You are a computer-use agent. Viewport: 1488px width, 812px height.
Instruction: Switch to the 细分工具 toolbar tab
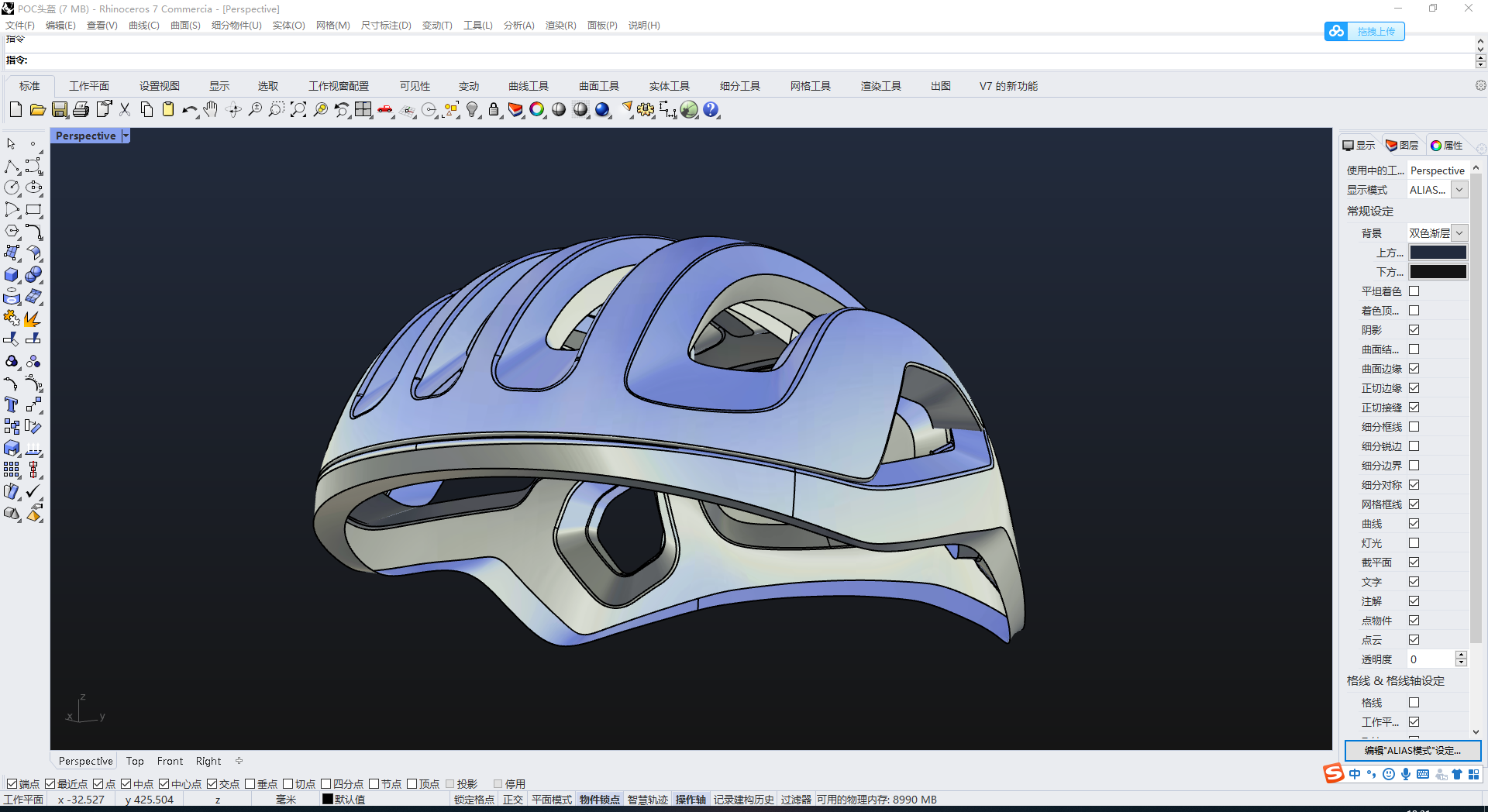click(x=740, y=86)
